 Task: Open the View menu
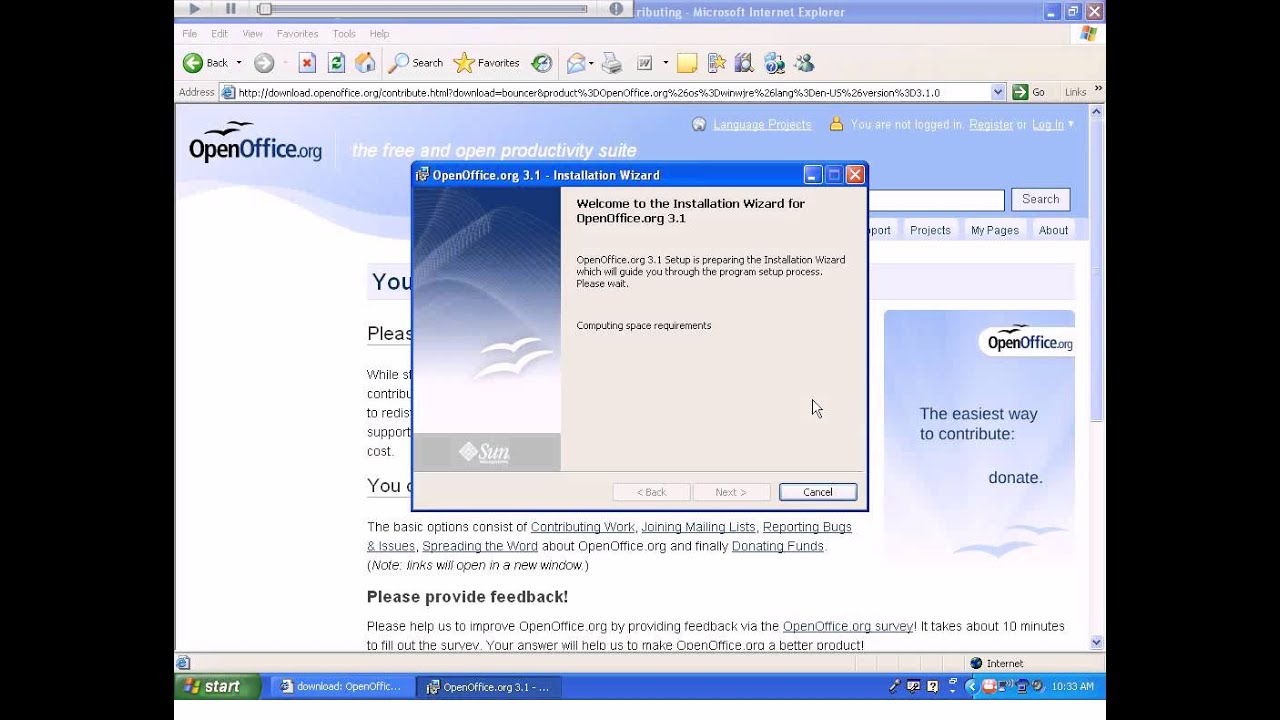pyautogui.click(x=252, y=34)
